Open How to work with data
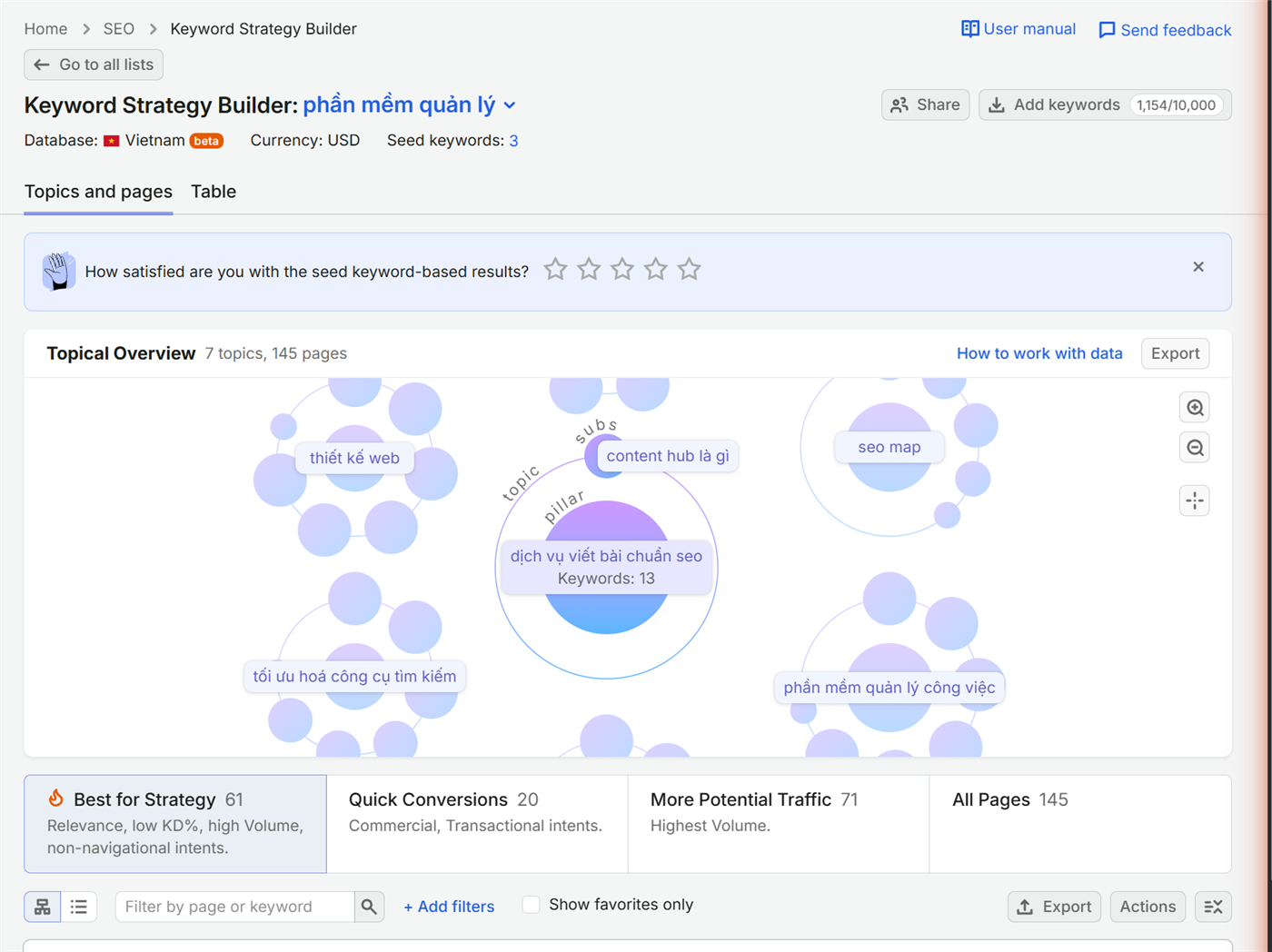Screen dimensions: 1272x952 pyautogui.click(x=1039, y=353)
